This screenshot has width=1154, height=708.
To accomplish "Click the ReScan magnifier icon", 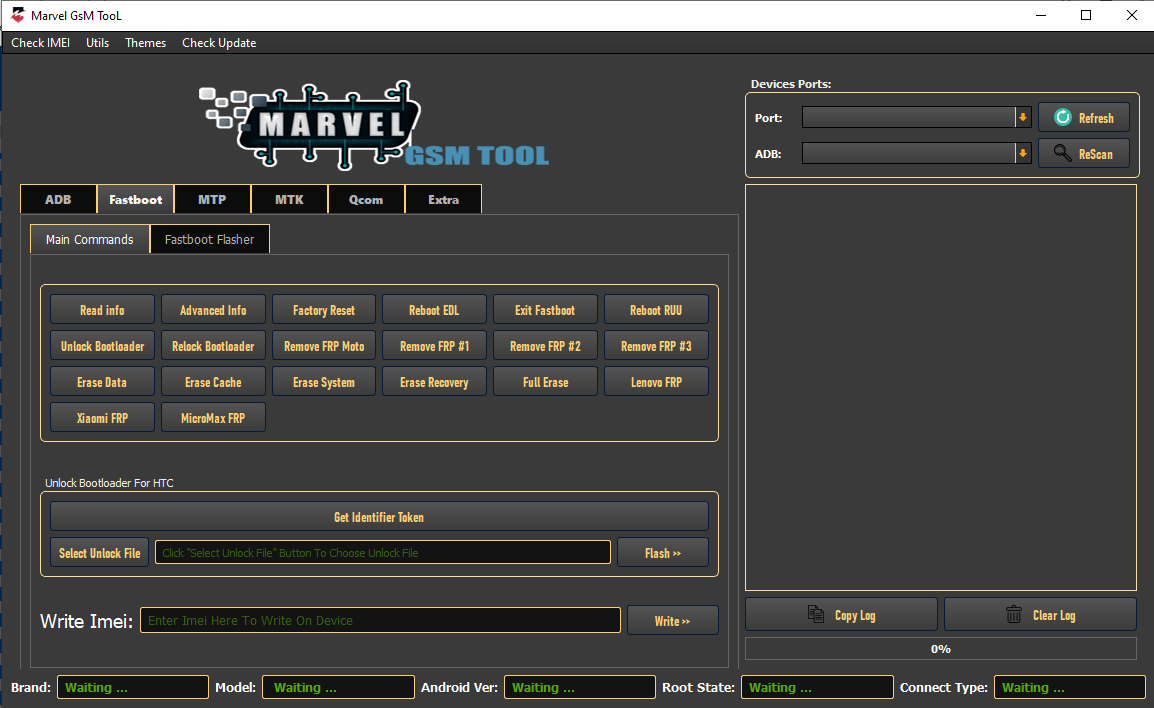I will click(x=1063, y=153).
